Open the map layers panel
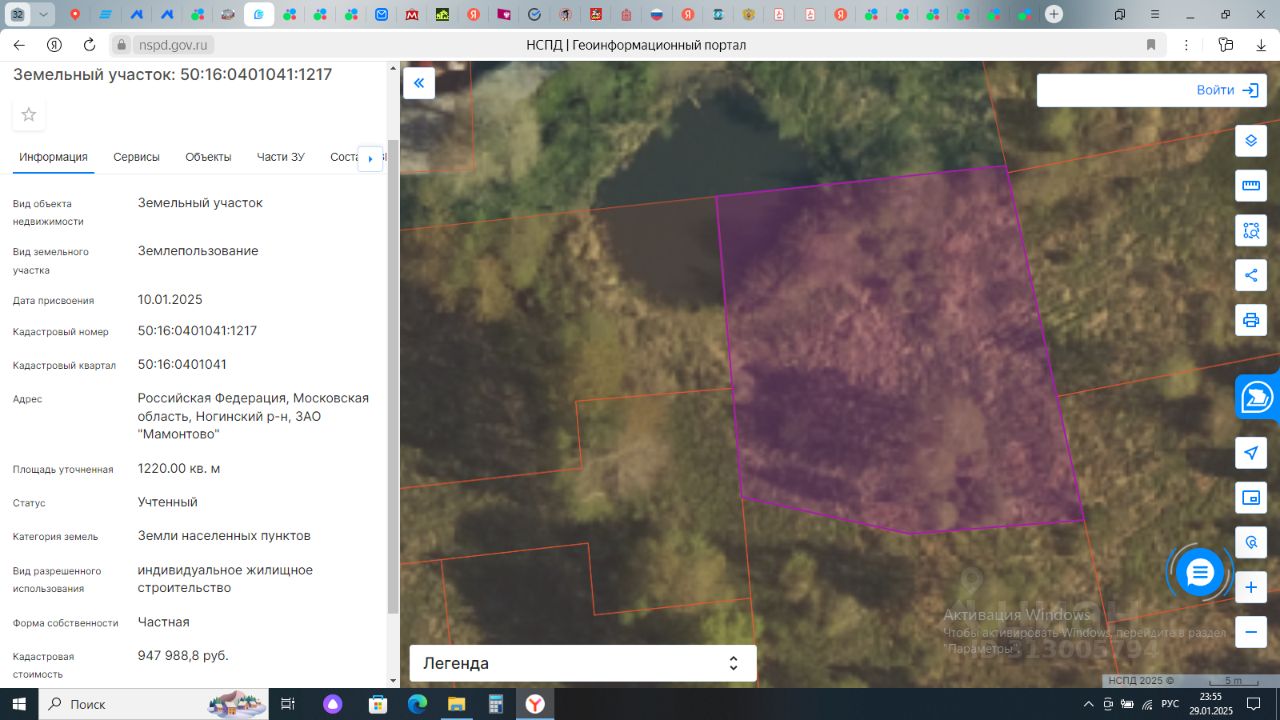The height and width of the screenshot is (720, 1280). [x=1250, y=141]
